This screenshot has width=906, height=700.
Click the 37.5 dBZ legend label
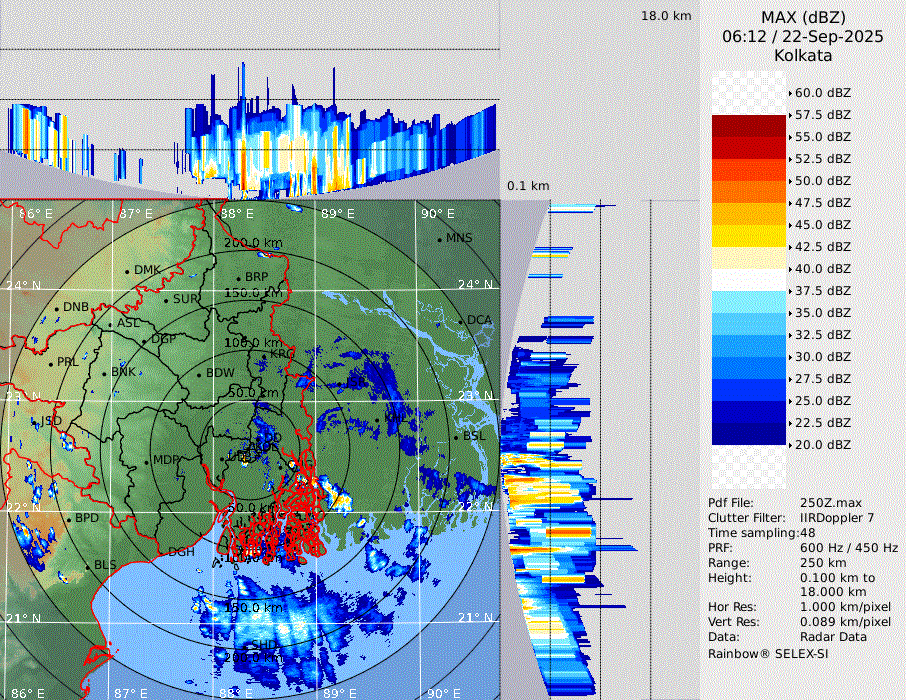[x=822, y=291]
